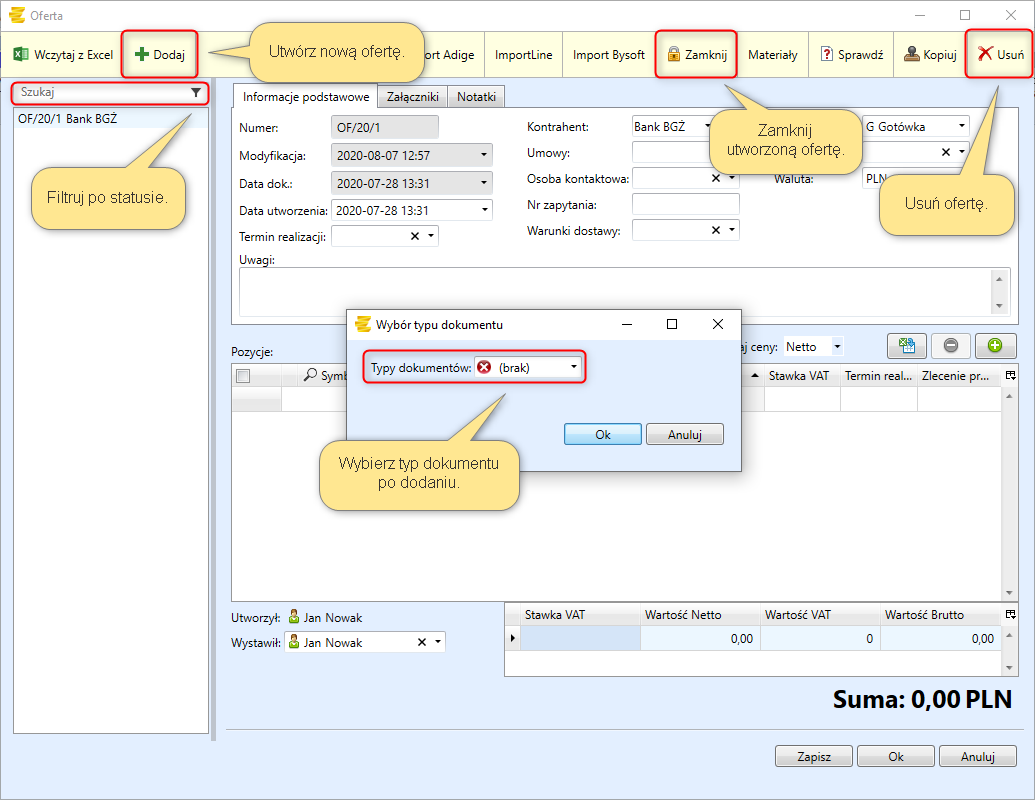
Task: Click the Nr zapytania input field
Action: [685, 205]
